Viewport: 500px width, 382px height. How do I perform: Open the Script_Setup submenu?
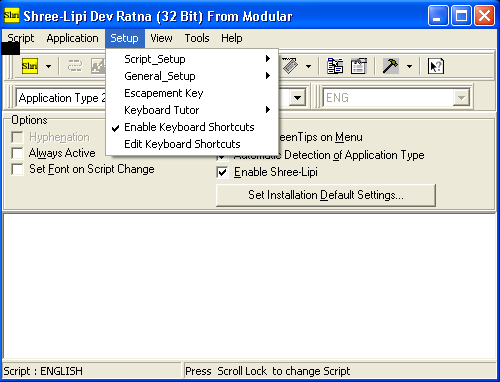click(x=192, y=59)
